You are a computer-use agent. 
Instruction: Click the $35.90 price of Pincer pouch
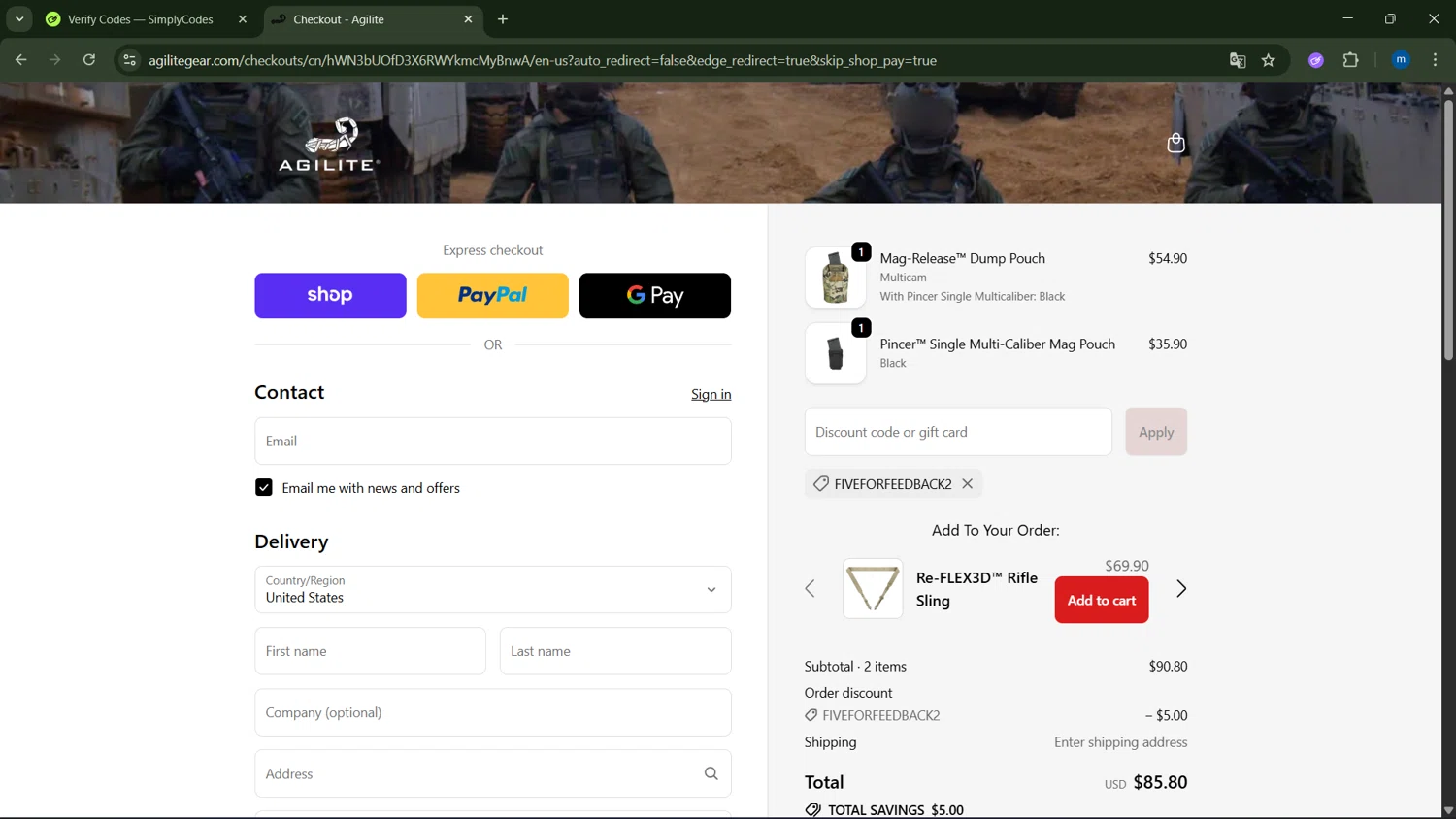pyautogui.click(x=1168, y=344)
